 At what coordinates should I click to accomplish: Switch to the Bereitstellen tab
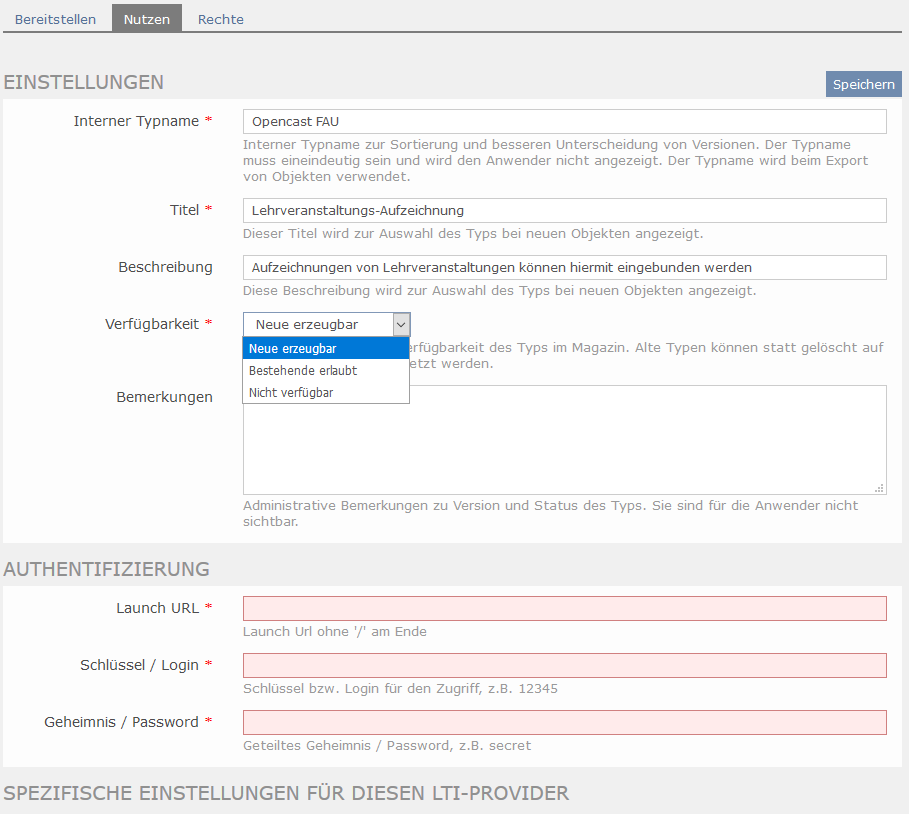pyautogui.click(x=55, y=19)
